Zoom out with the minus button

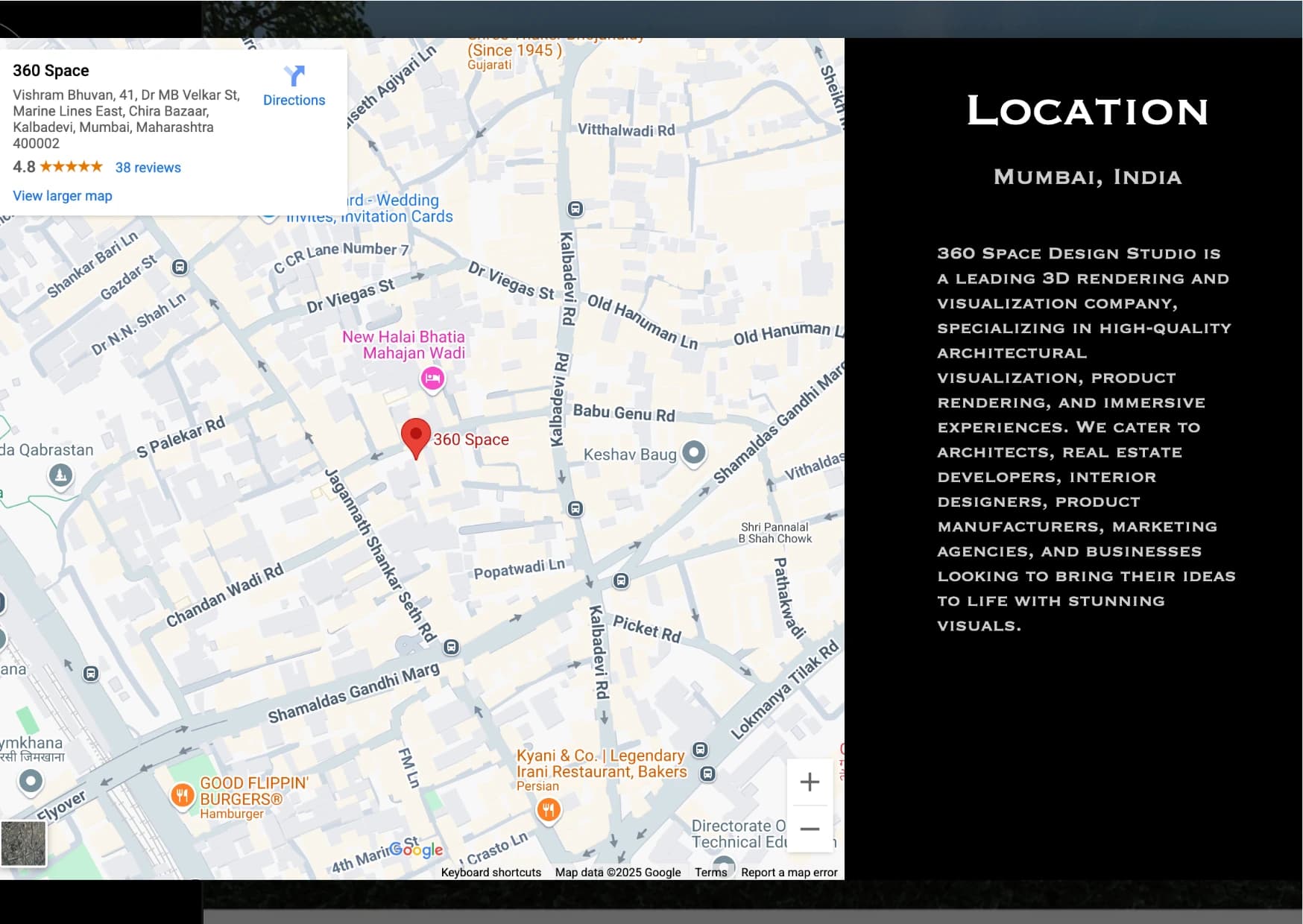[x=810, y=829]
